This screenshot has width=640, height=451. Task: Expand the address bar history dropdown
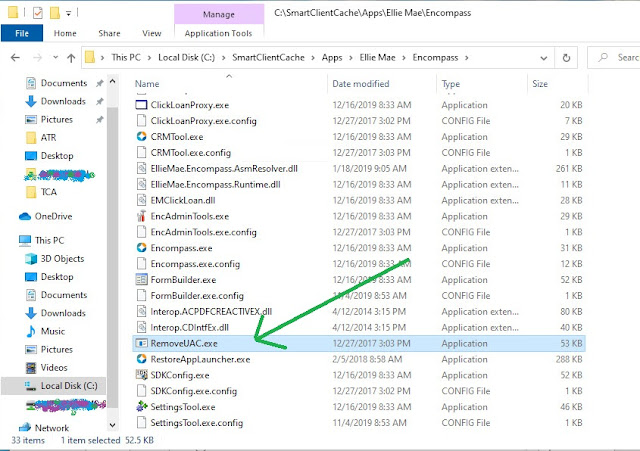[x=544, y=58]
